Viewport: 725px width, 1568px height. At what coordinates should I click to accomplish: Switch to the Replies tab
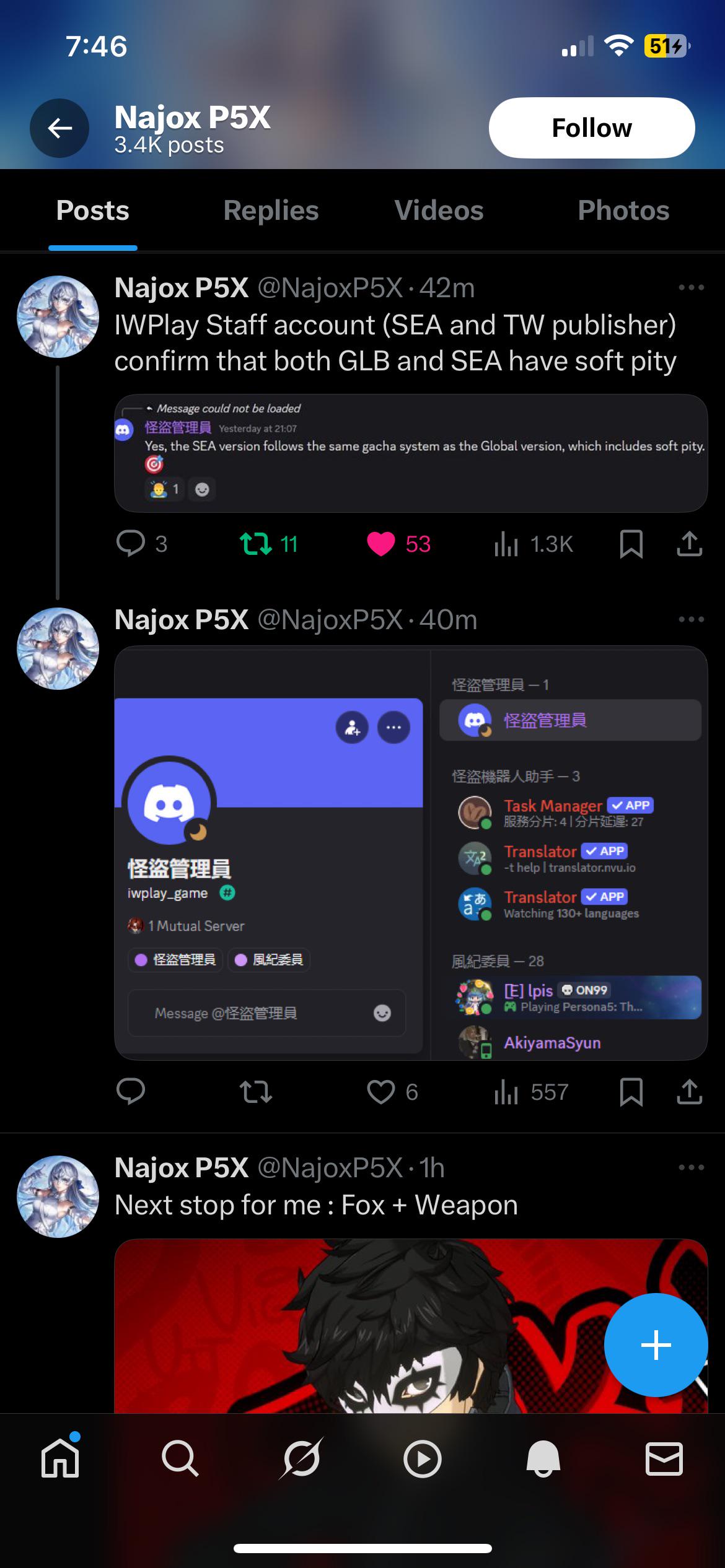[271, 211]
